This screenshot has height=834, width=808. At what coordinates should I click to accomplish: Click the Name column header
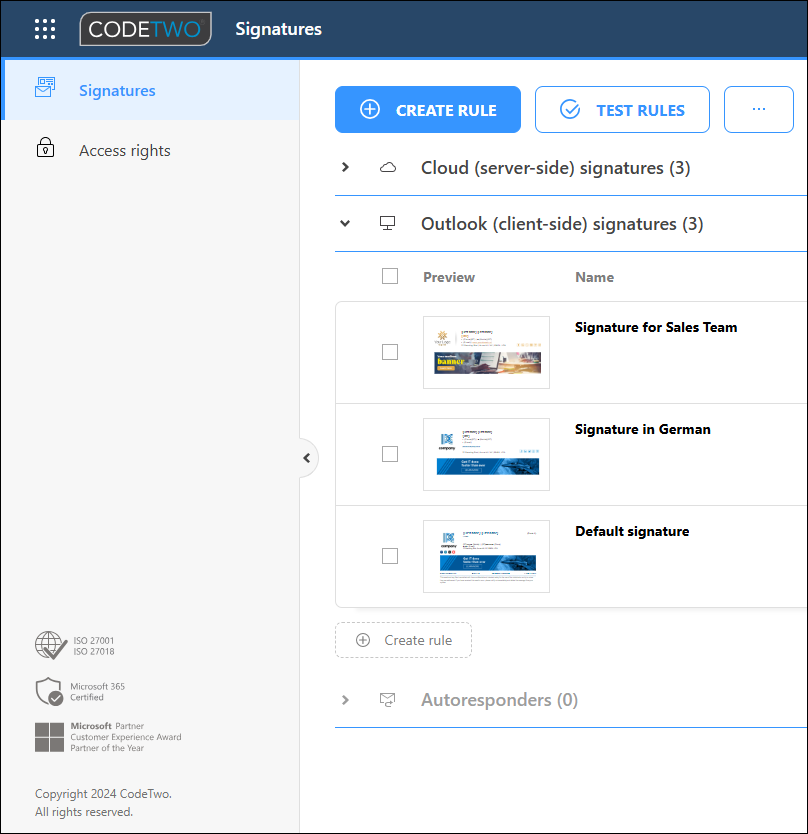tap(594, 277)
